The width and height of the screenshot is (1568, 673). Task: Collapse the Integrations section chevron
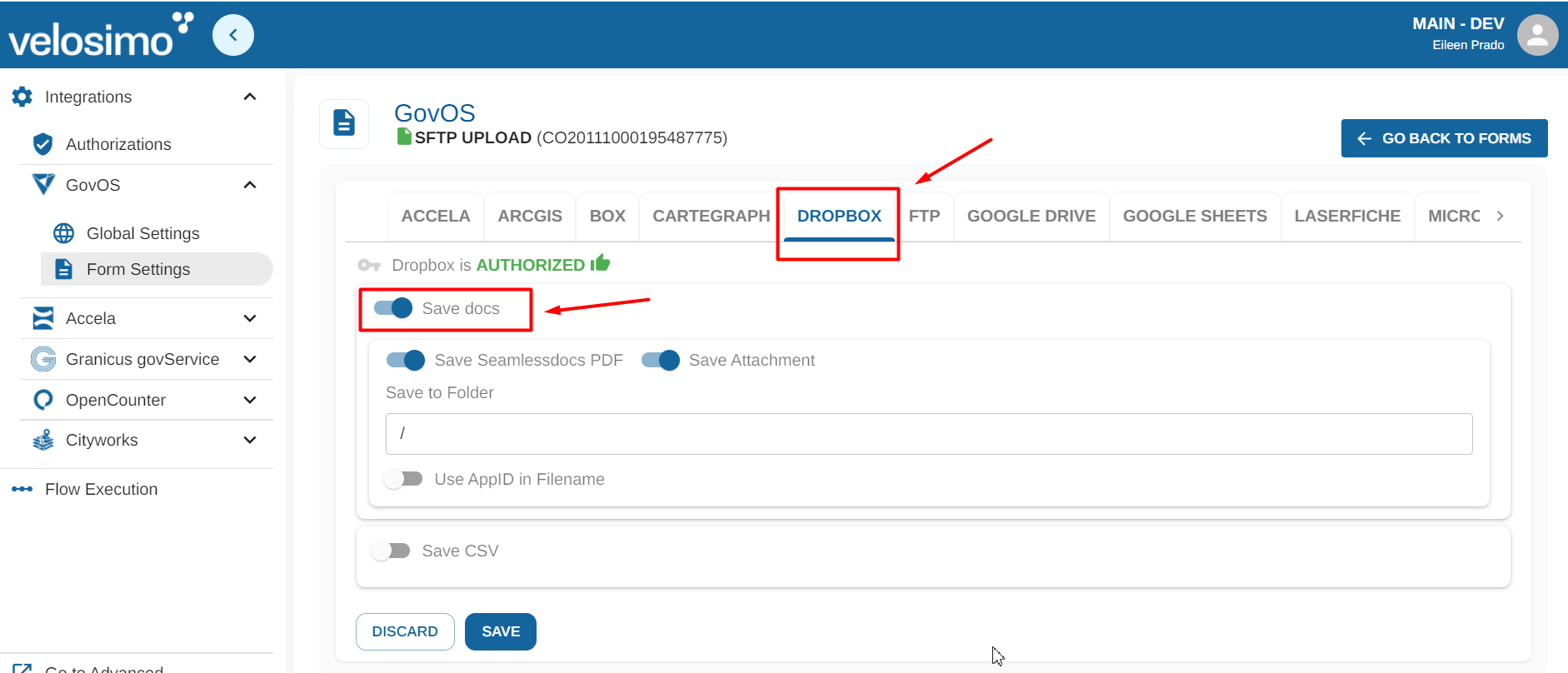point(249,97)
